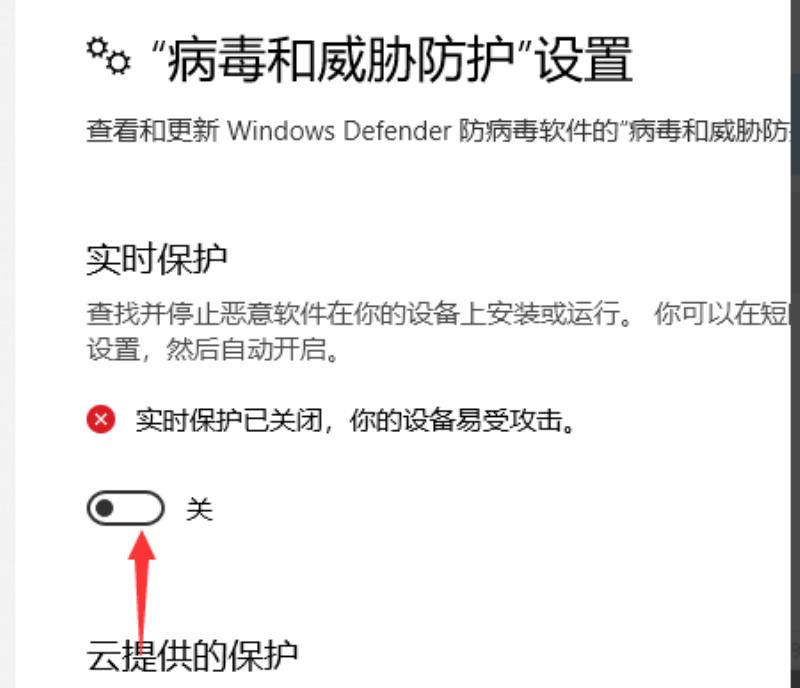The image size is (800, 688).
Task: Click the gray strip along the left edge
Action: coord(8,344)
